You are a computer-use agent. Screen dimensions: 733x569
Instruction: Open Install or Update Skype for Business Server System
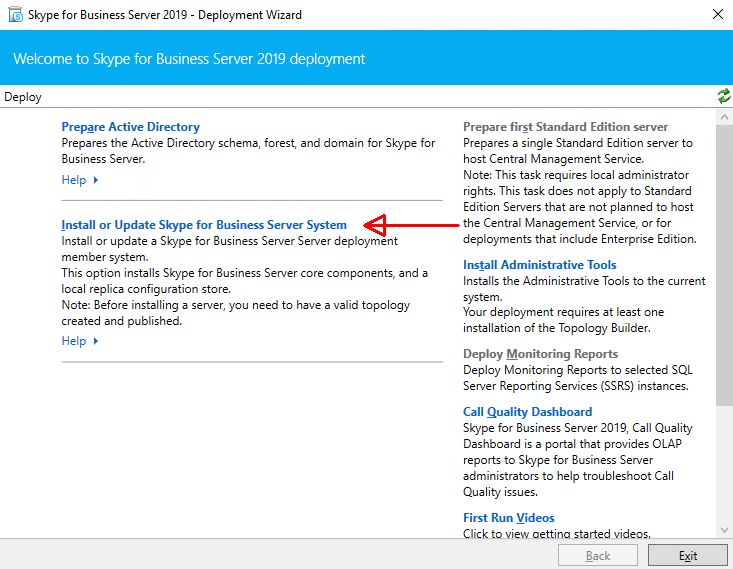point(204,225)
